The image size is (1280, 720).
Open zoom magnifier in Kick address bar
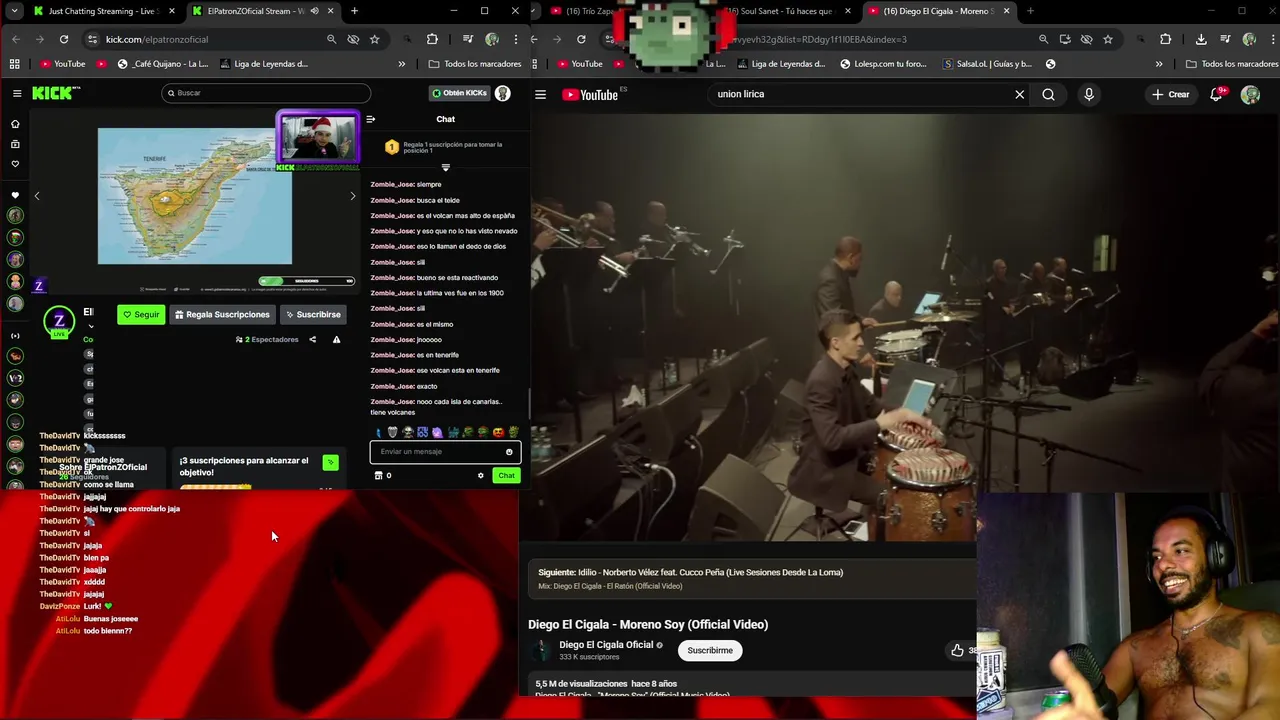pyautogui.click(x=331, y=39)
